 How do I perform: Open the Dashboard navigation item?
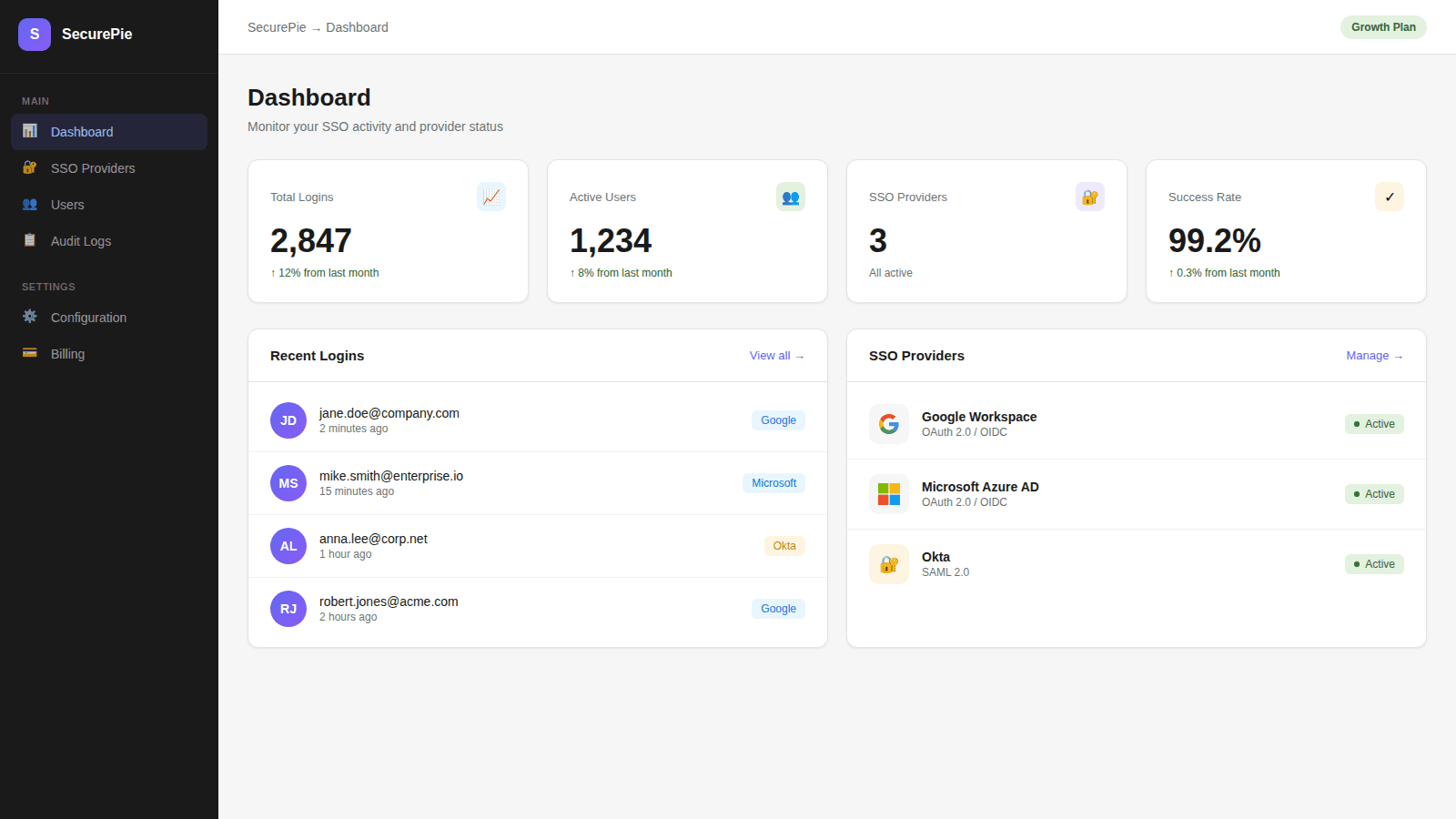82,131
